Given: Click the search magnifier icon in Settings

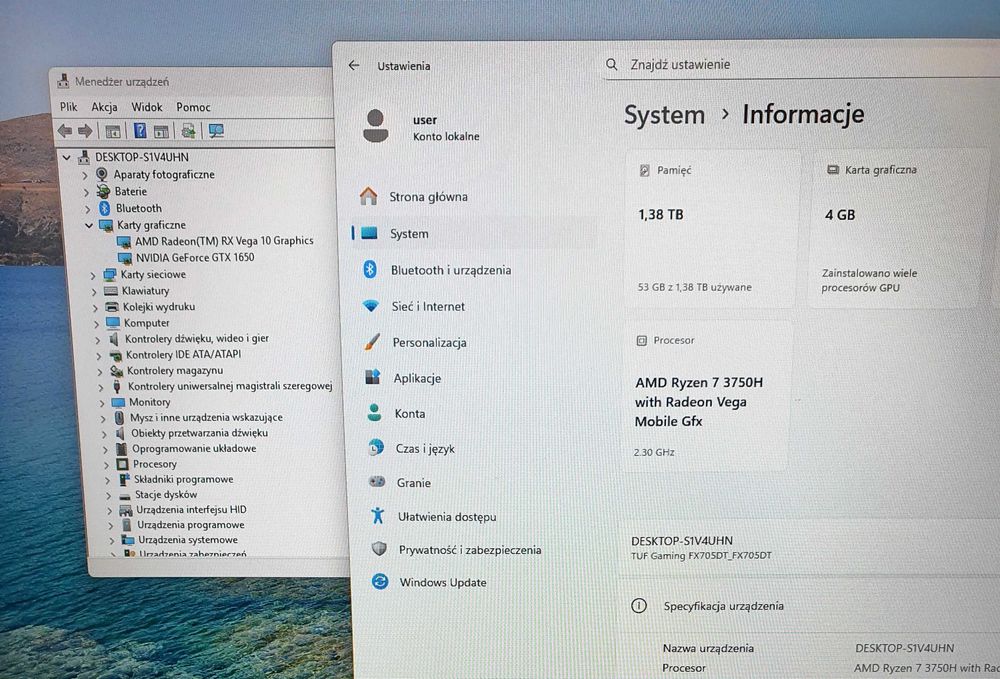Looking at the screenshot, I should [612, 64].
